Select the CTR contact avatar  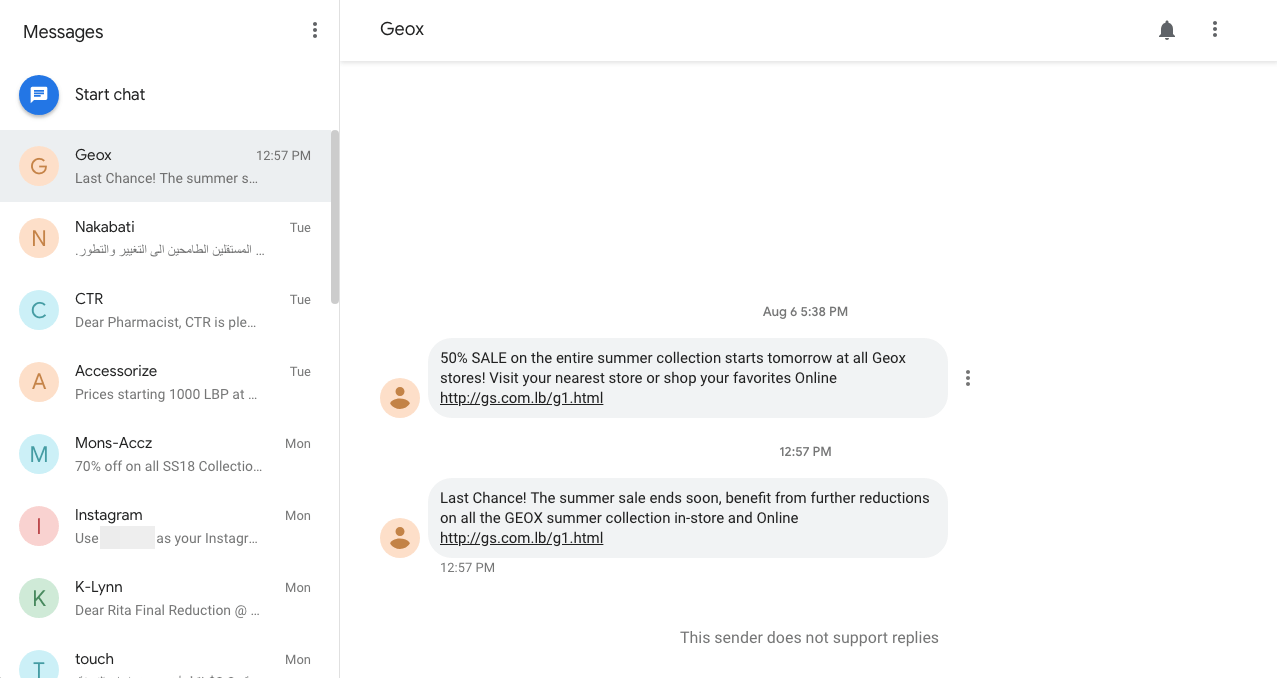coord(39,310)
